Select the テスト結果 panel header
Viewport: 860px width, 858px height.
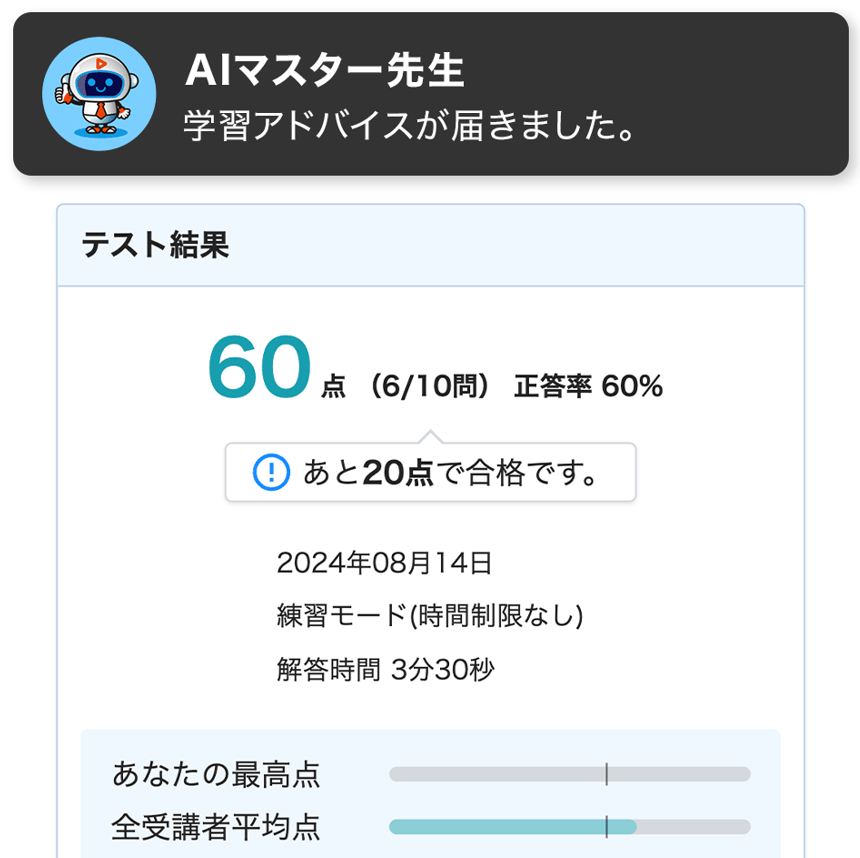155,245
